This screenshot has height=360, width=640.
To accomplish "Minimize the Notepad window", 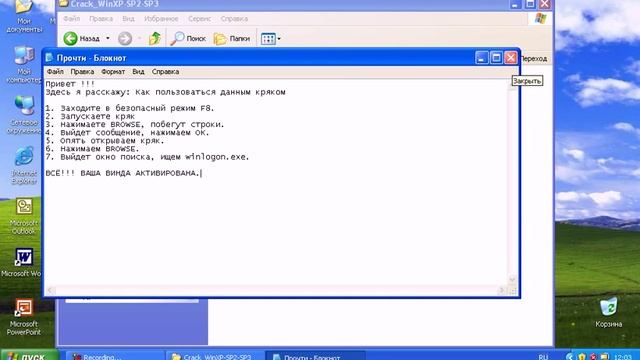I will tap(482, 58).
